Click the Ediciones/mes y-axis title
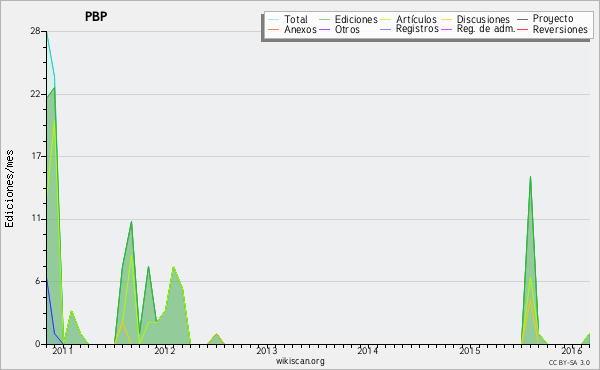Image resolution: width=600 pixels, height=370 pixels. [9, 189]
